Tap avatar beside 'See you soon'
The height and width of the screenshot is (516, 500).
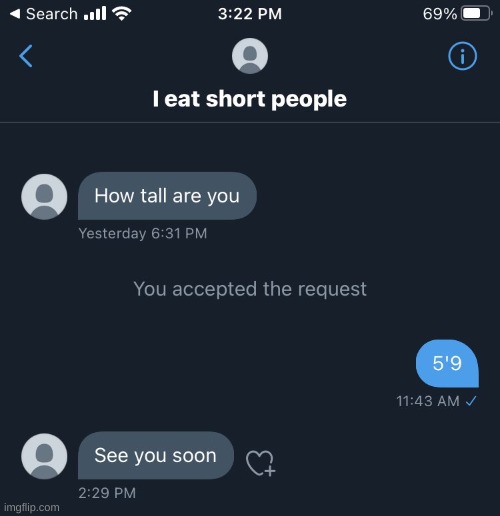44,456
